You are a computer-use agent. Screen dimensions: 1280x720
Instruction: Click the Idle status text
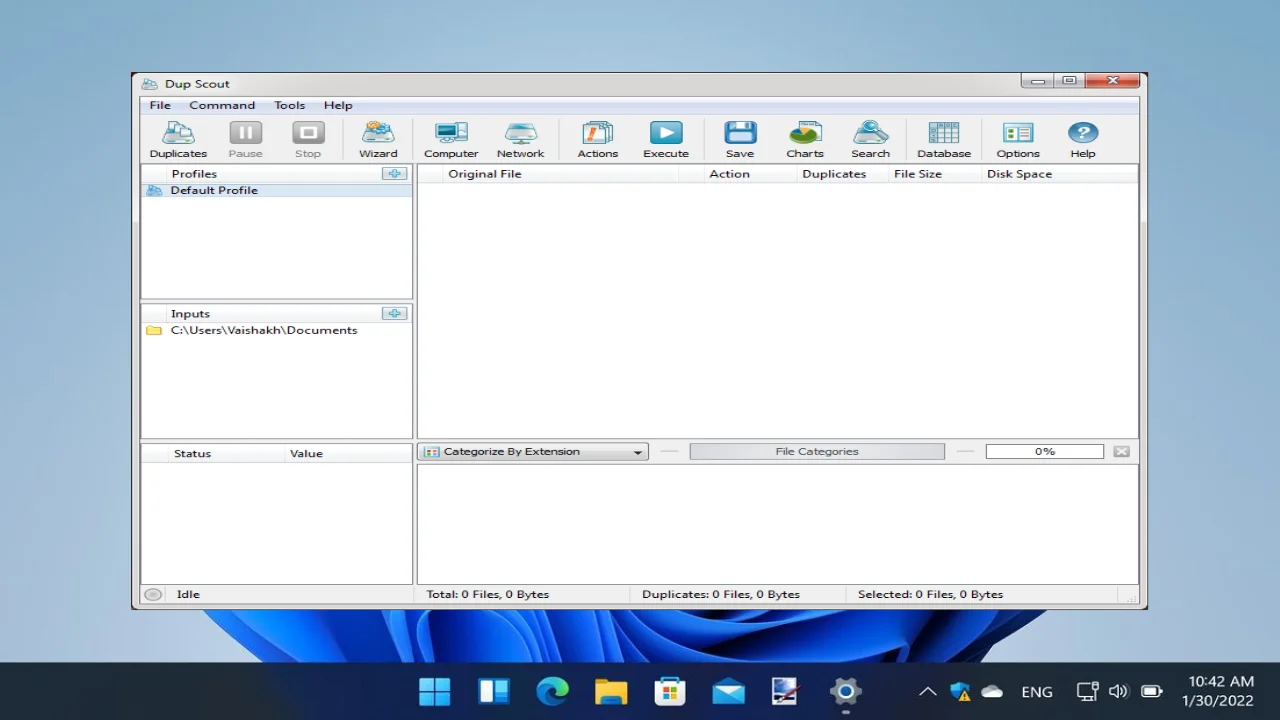(188, 595)
